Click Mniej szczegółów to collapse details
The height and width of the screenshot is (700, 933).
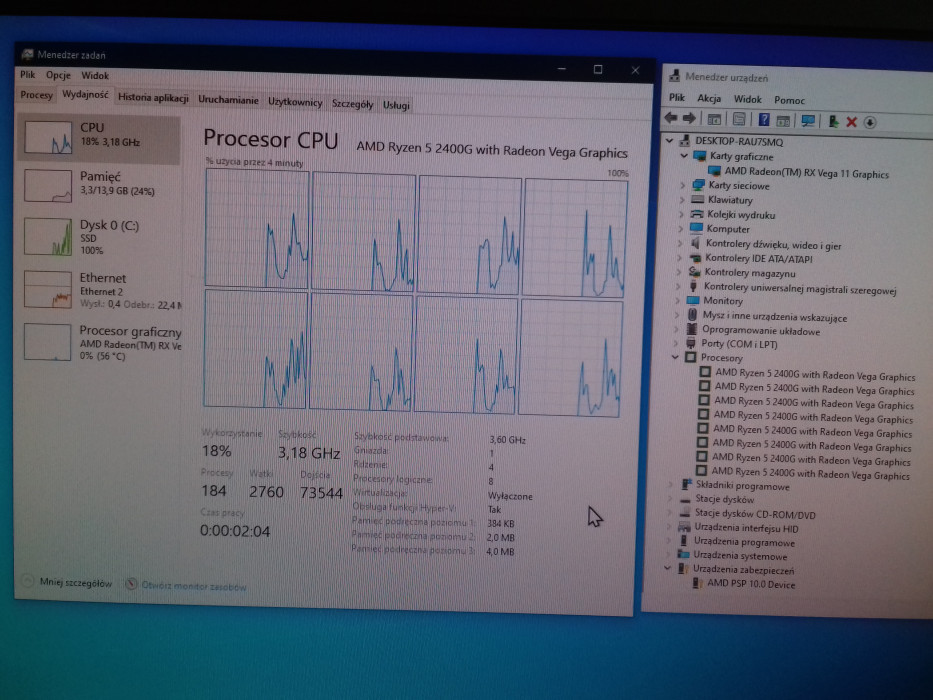(76, 583)
